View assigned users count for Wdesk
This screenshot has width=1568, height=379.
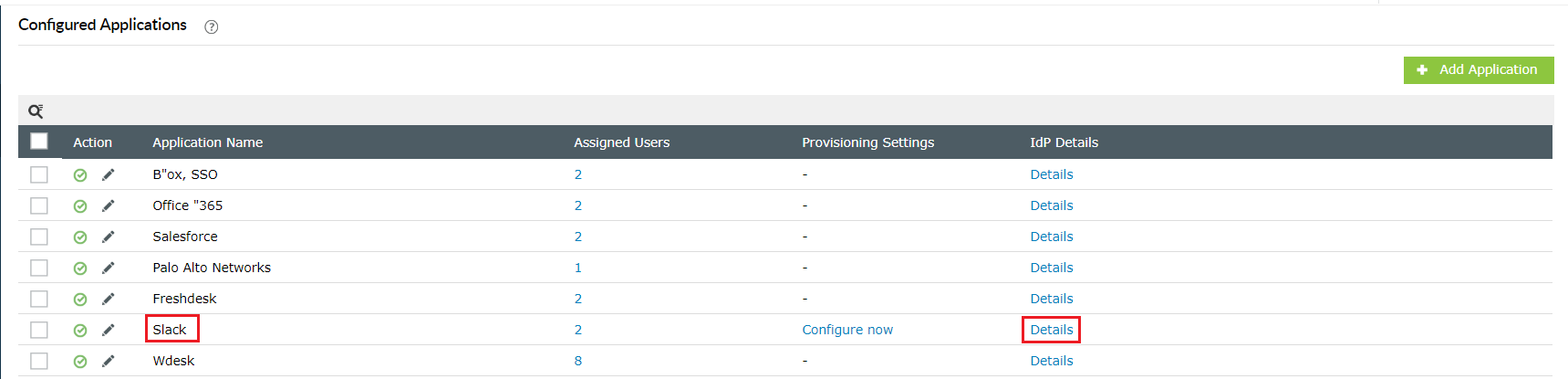[577, 361]
